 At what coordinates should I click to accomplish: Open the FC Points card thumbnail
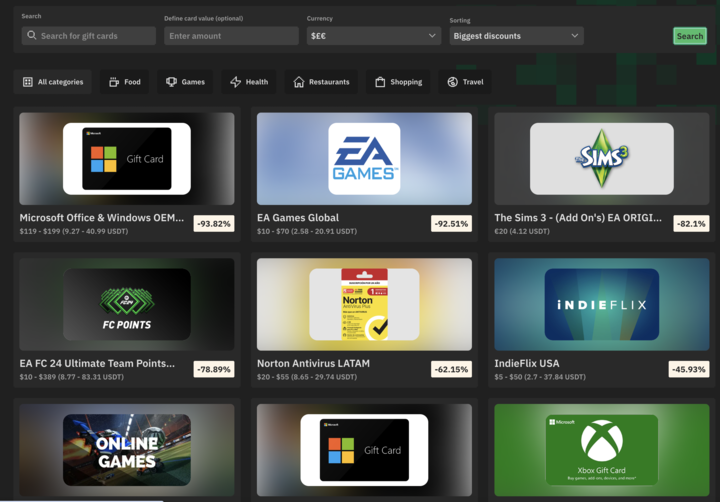click(127, 304)
